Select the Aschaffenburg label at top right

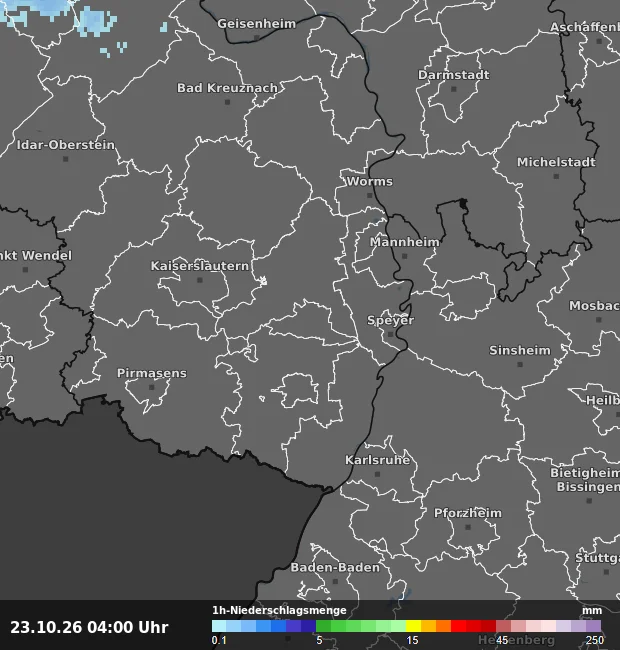click(585, 27)
